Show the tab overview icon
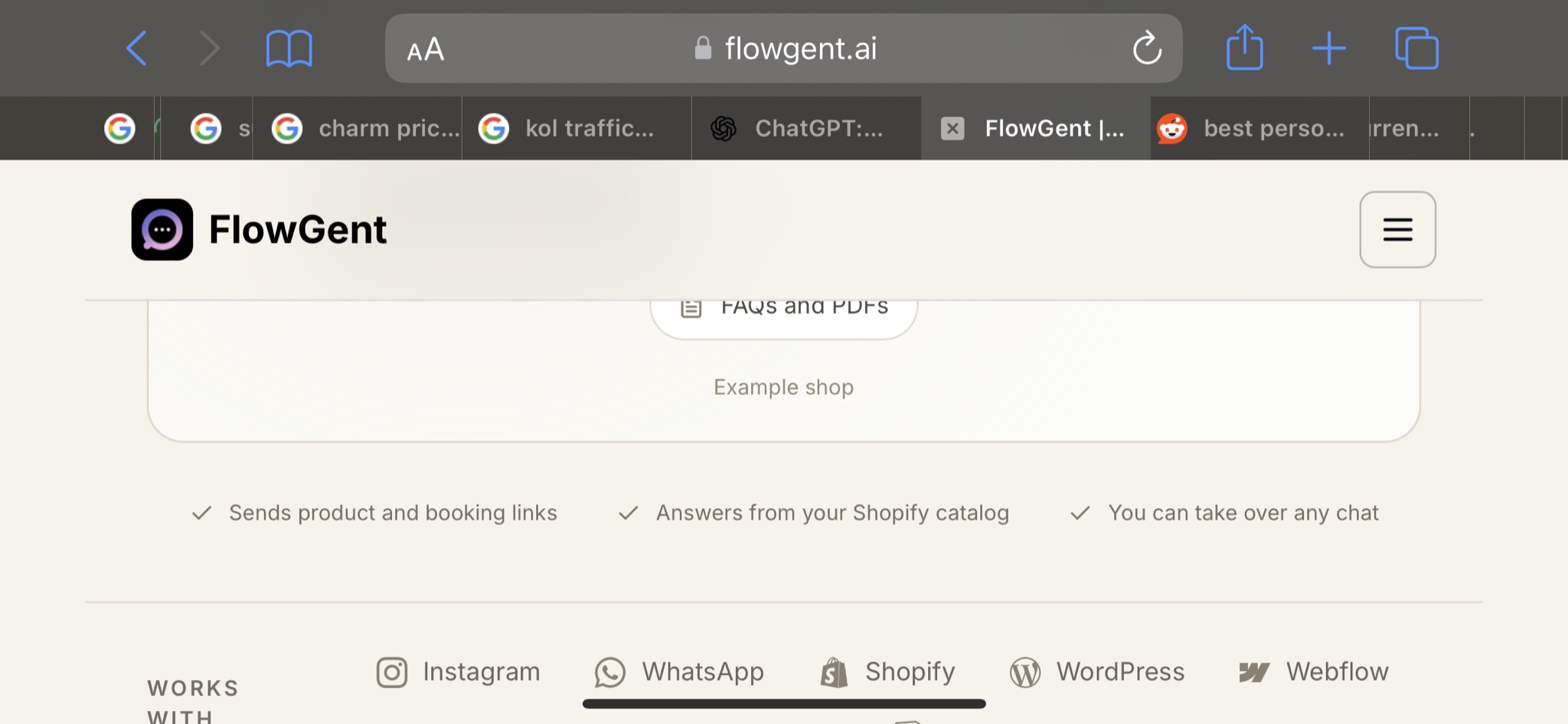Screen dimensions: 1568x724 1416,48
